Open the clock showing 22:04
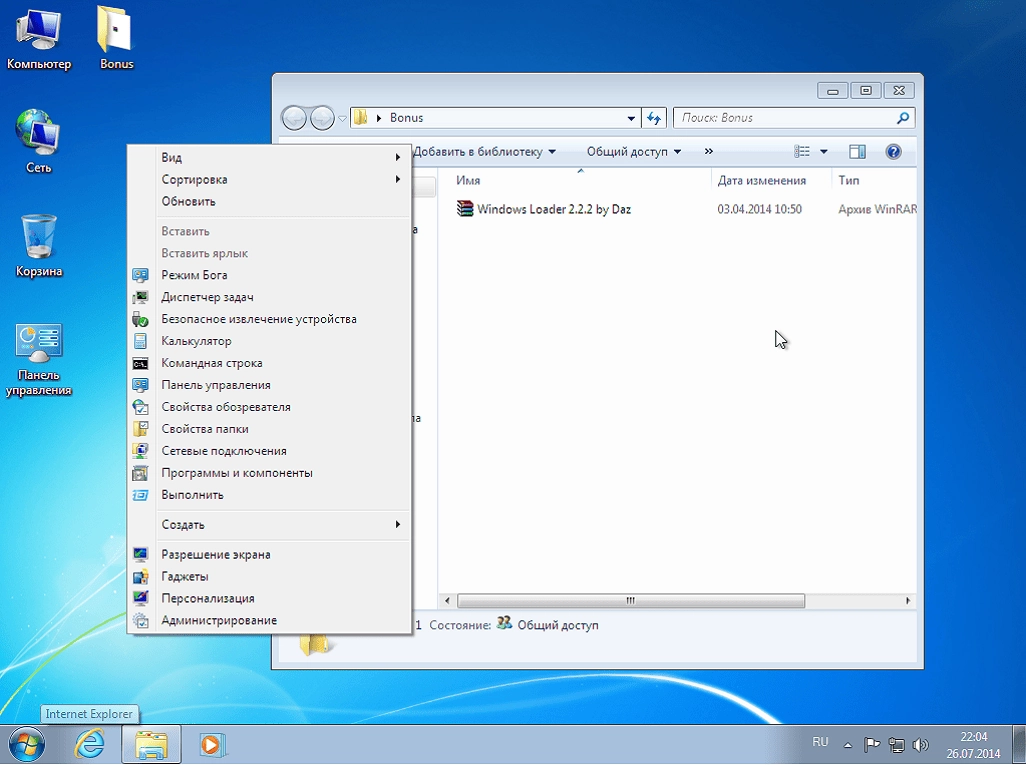The height and width of the screenshot is (765, 1026). [x=973, y=745]
